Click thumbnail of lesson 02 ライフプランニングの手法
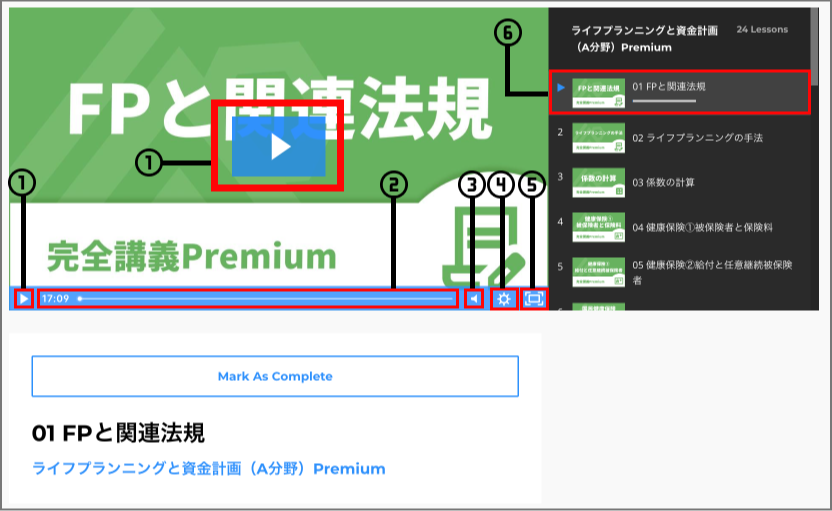This screenshot has height=511, width=832. [x=599, y=138]
